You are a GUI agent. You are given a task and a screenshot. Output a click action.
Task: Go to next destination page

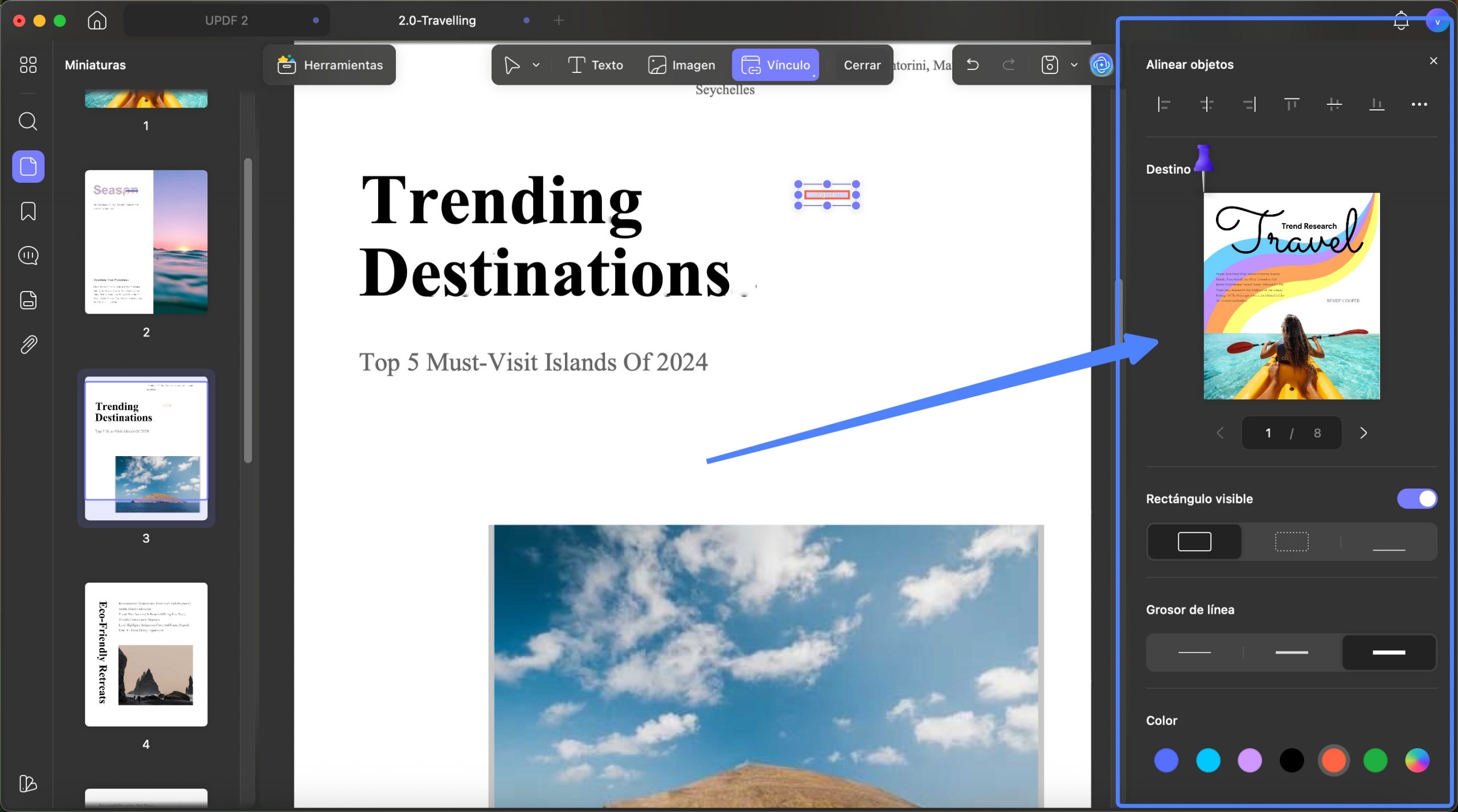[1363, 433]
